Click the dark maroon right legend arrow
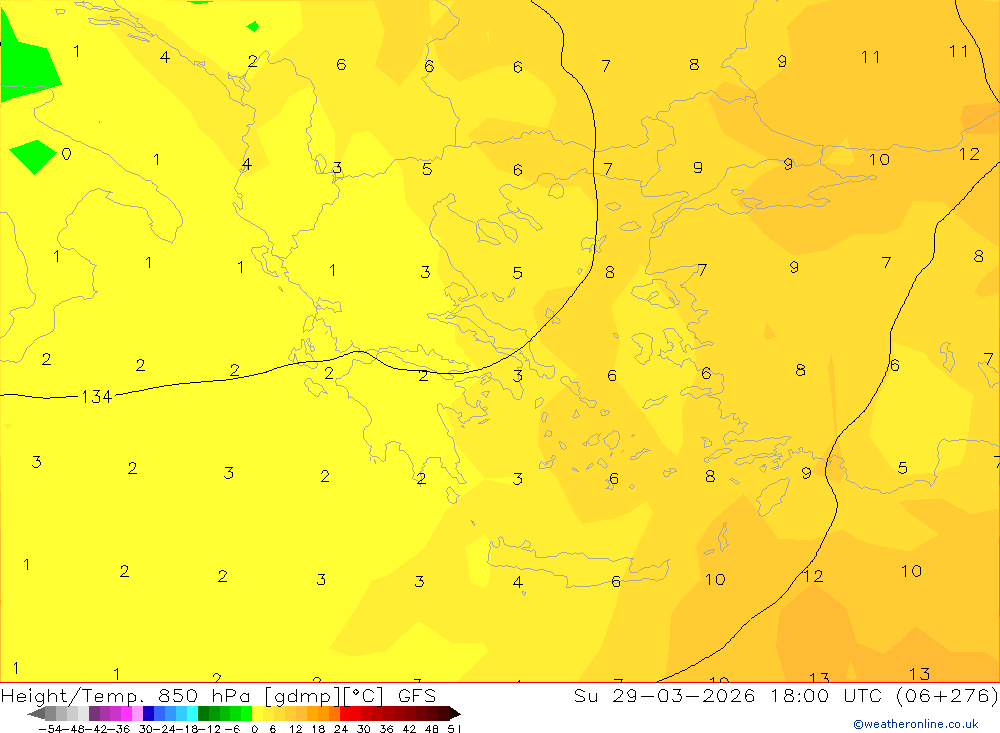1000x733 pixels. pos(454,714)
